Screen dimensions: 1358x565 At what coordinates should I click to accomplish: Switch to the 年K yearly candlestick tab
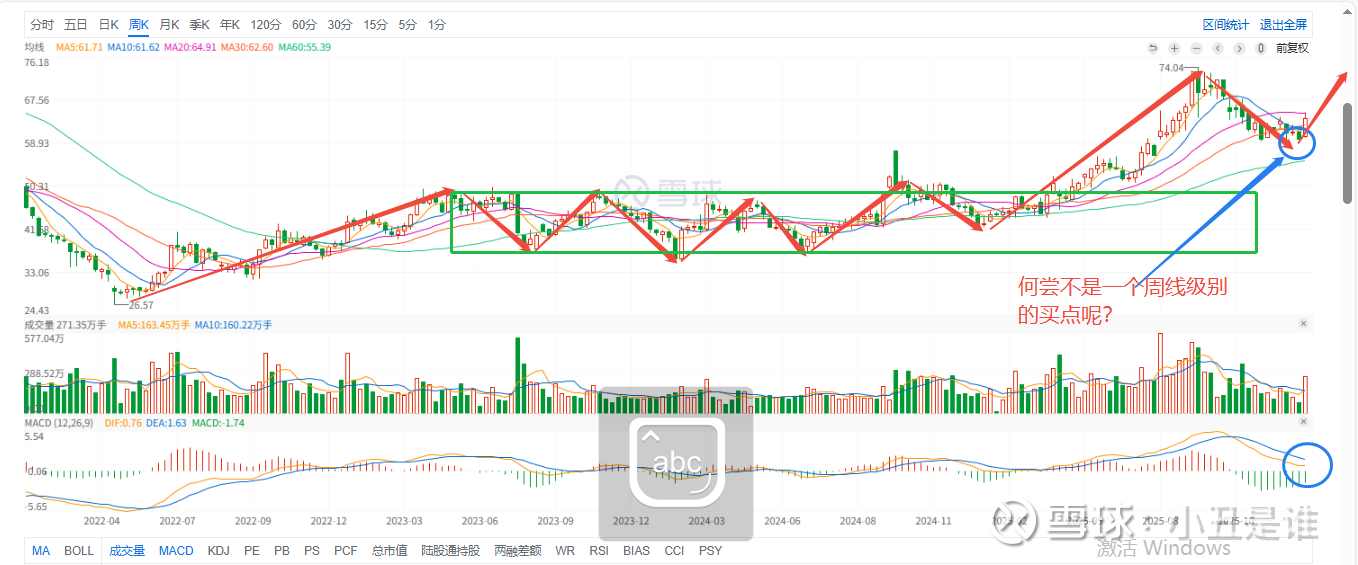pos(230,24)
